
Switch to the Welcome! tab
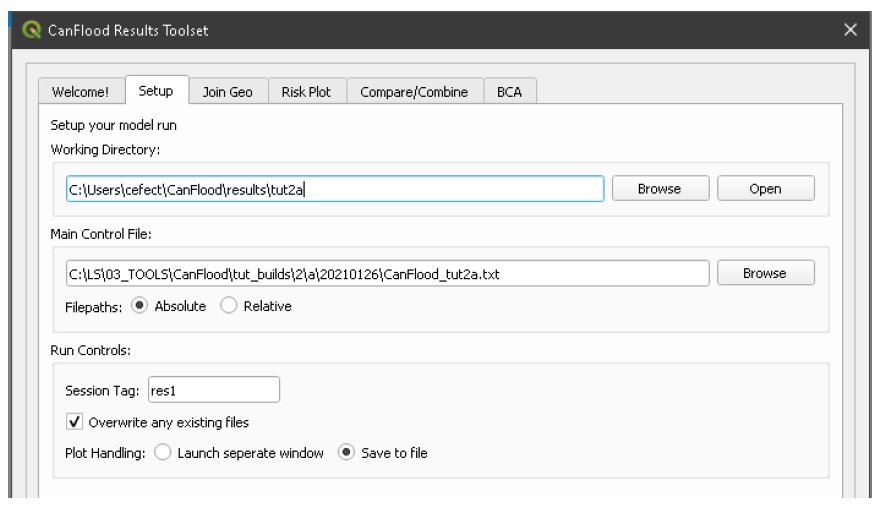[81, 91]
